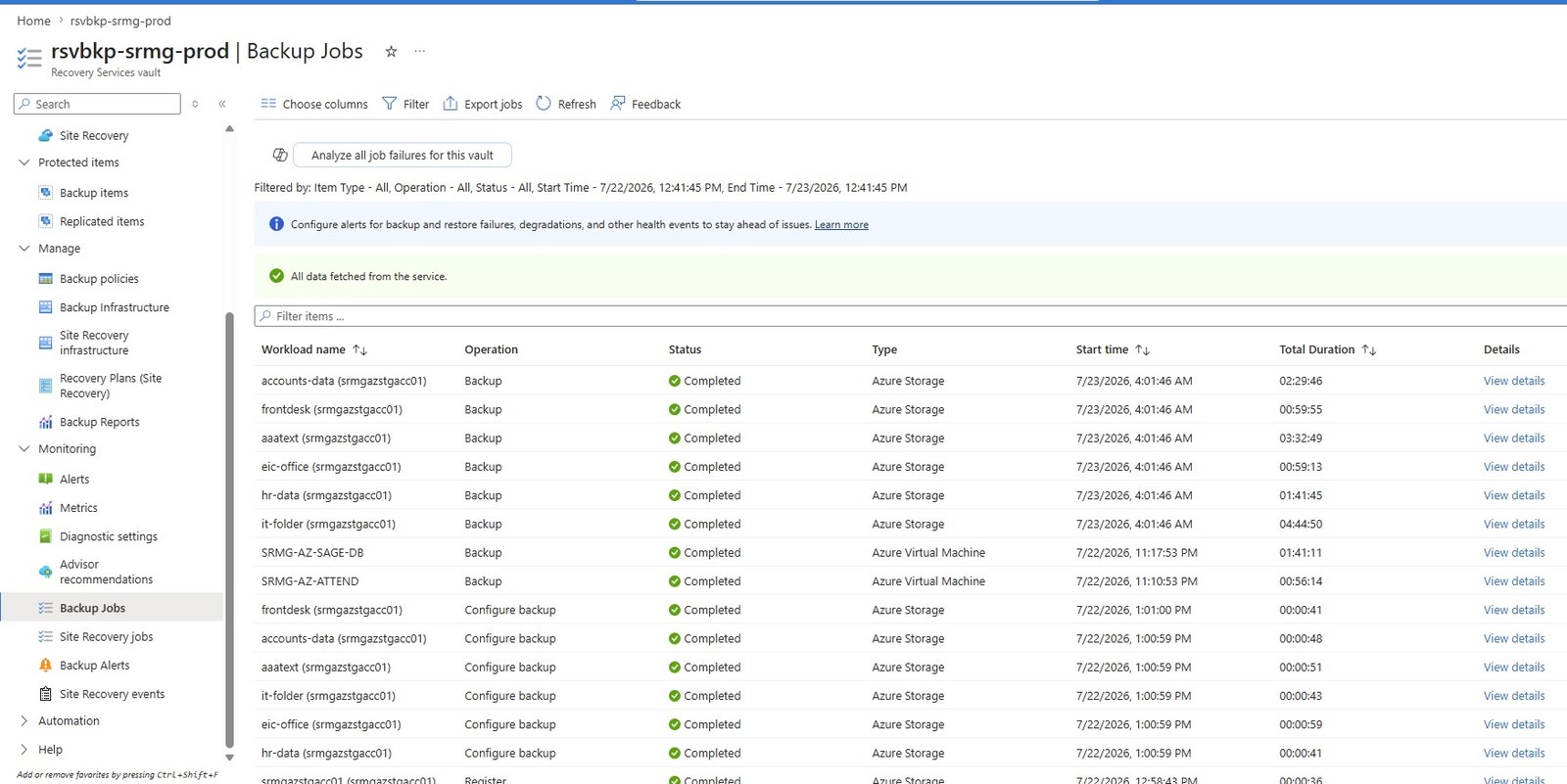Image resolution: width=1567 pixels, height=784 pixels.
Task: Click Analyze all job failures button
Action: click(403, 155)
